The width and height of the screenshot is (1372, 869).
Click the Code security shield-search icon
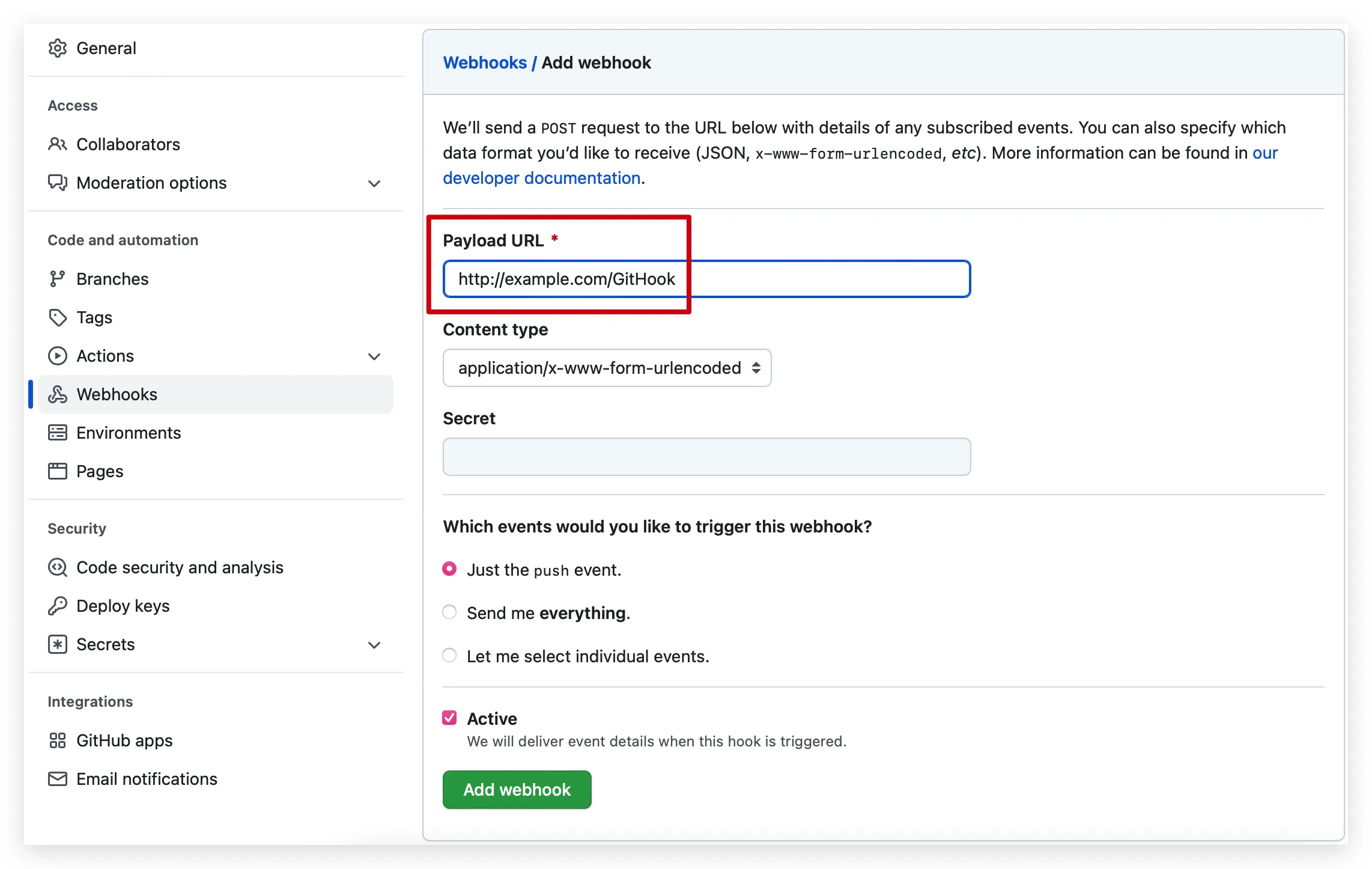58,567
